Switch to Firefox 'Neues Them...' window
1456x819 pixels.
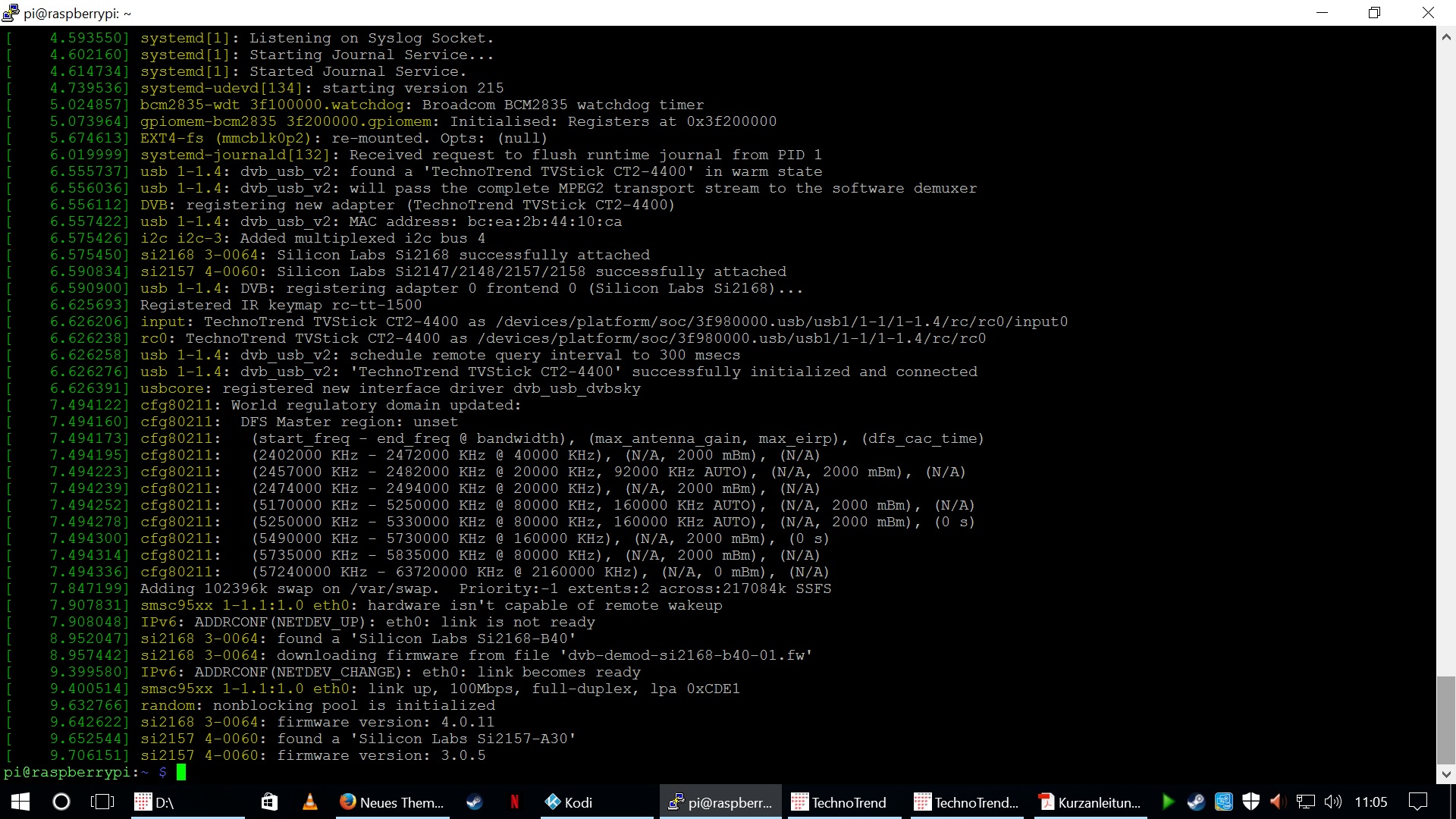(x=391, y=802)
